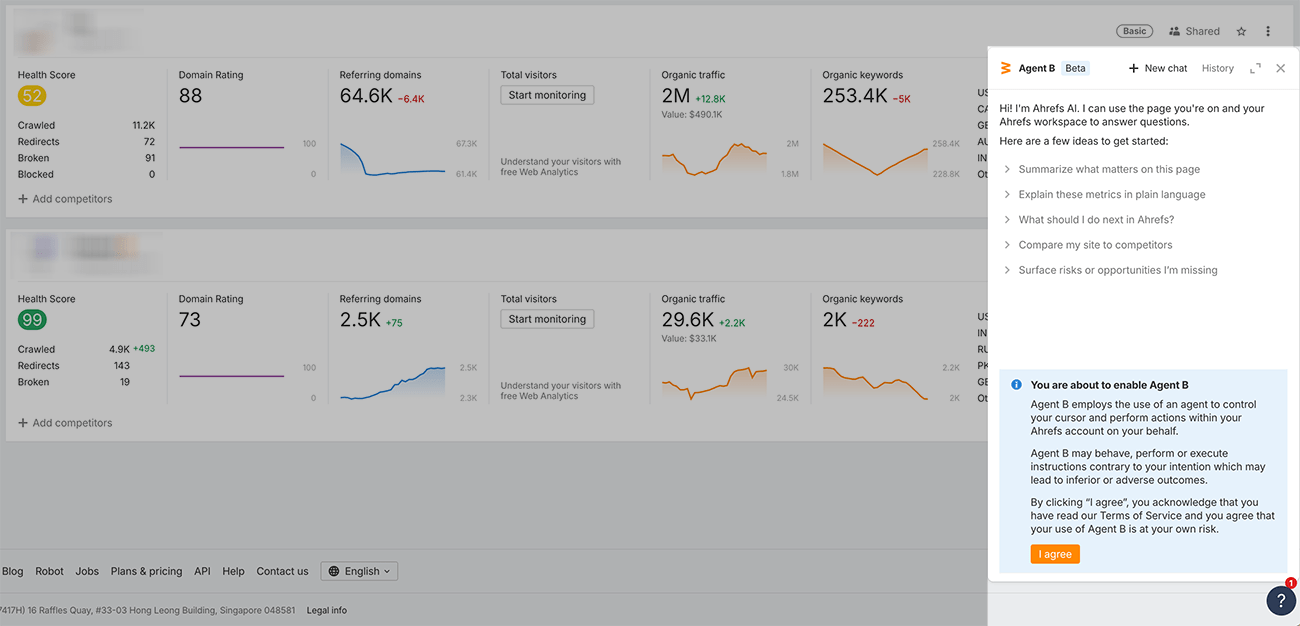Open the Help footer link
The width and height of the screenshot is (1300, 626).
tap(233, 571)
